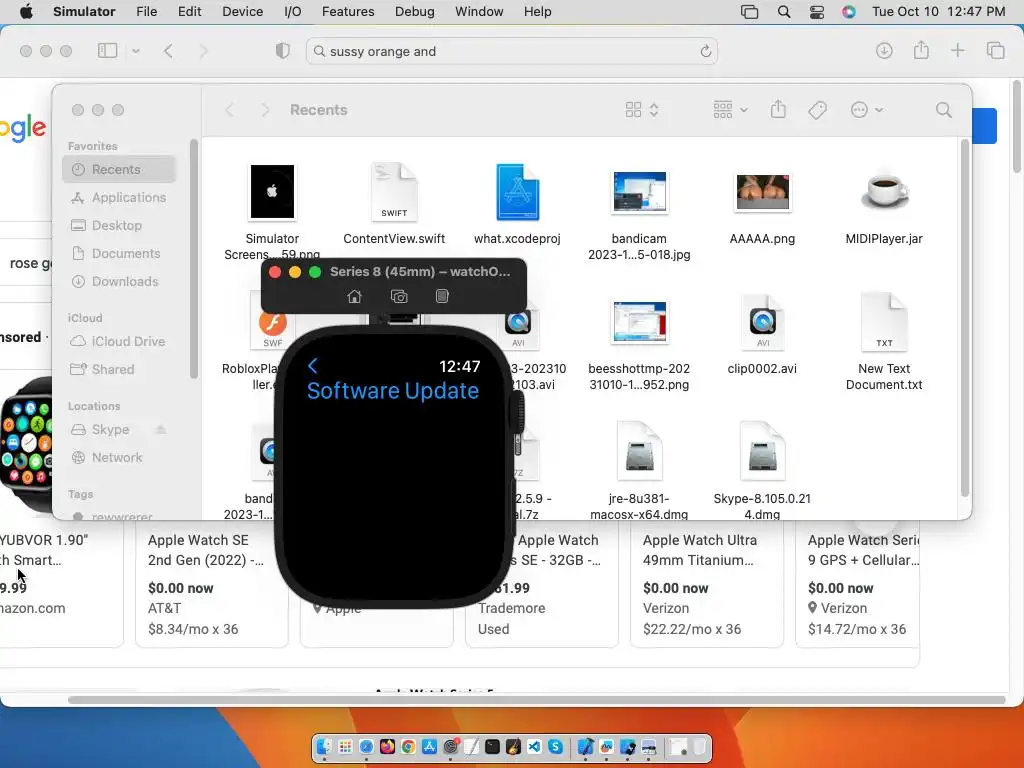1024x768 pixels.
Task: Take a screenshot with the simulator camera icon
Action: [x=399, y=296]
